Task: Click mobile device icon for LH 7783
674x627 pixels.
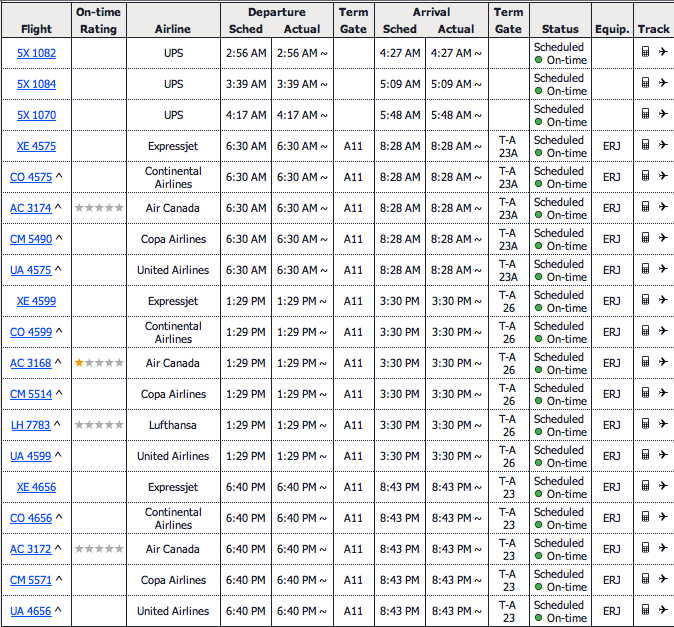Action: click(x=645, y=423)
